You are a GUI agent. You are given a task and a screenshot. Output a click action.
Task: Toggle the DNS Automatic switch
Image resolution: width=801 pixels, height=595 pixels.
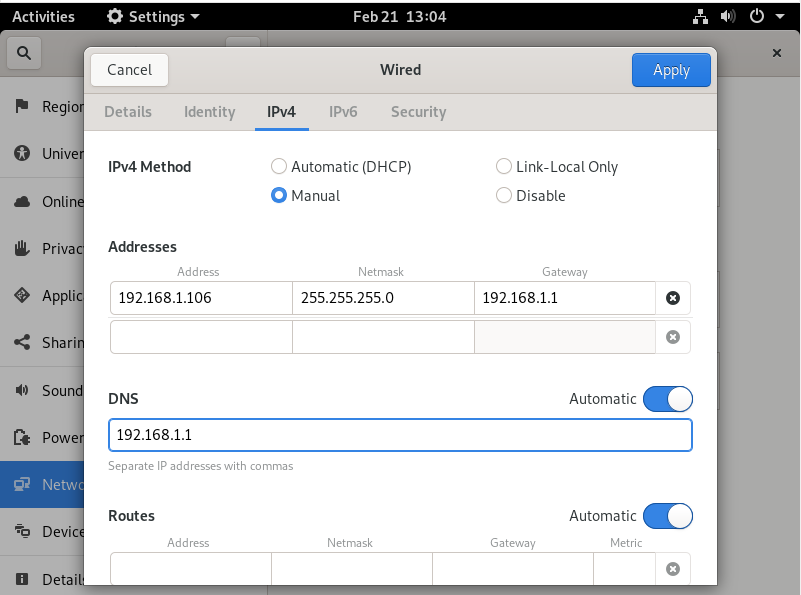coord(668,399)
